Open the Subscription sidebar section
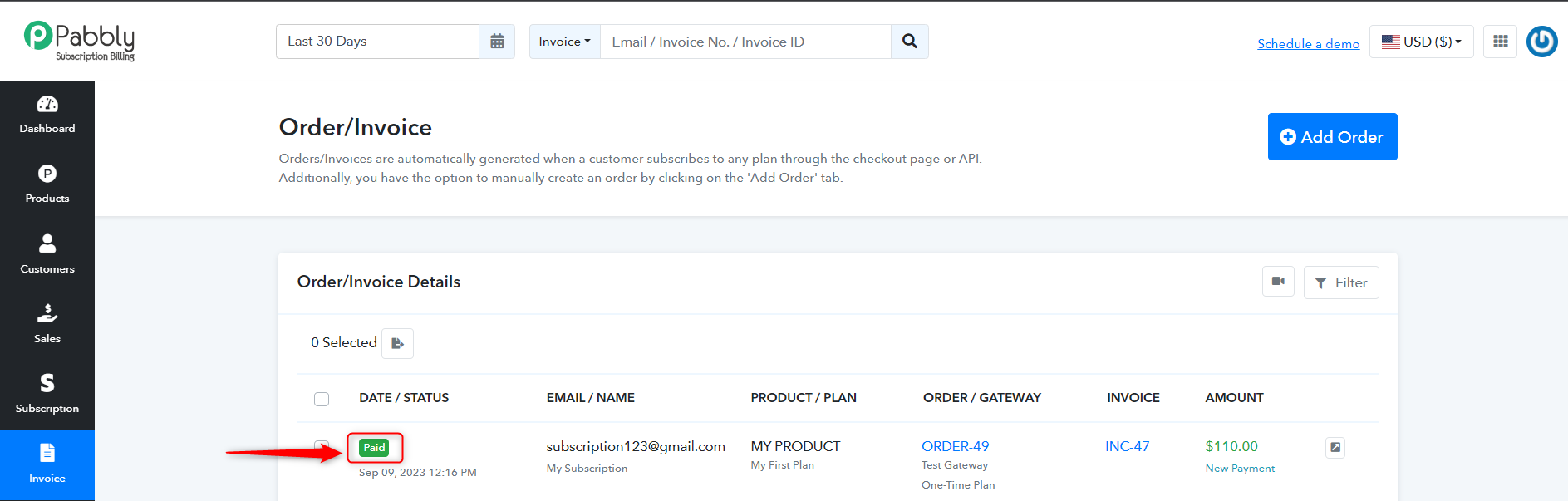Viewport: 1568px width, 501px height. [47, 394]
